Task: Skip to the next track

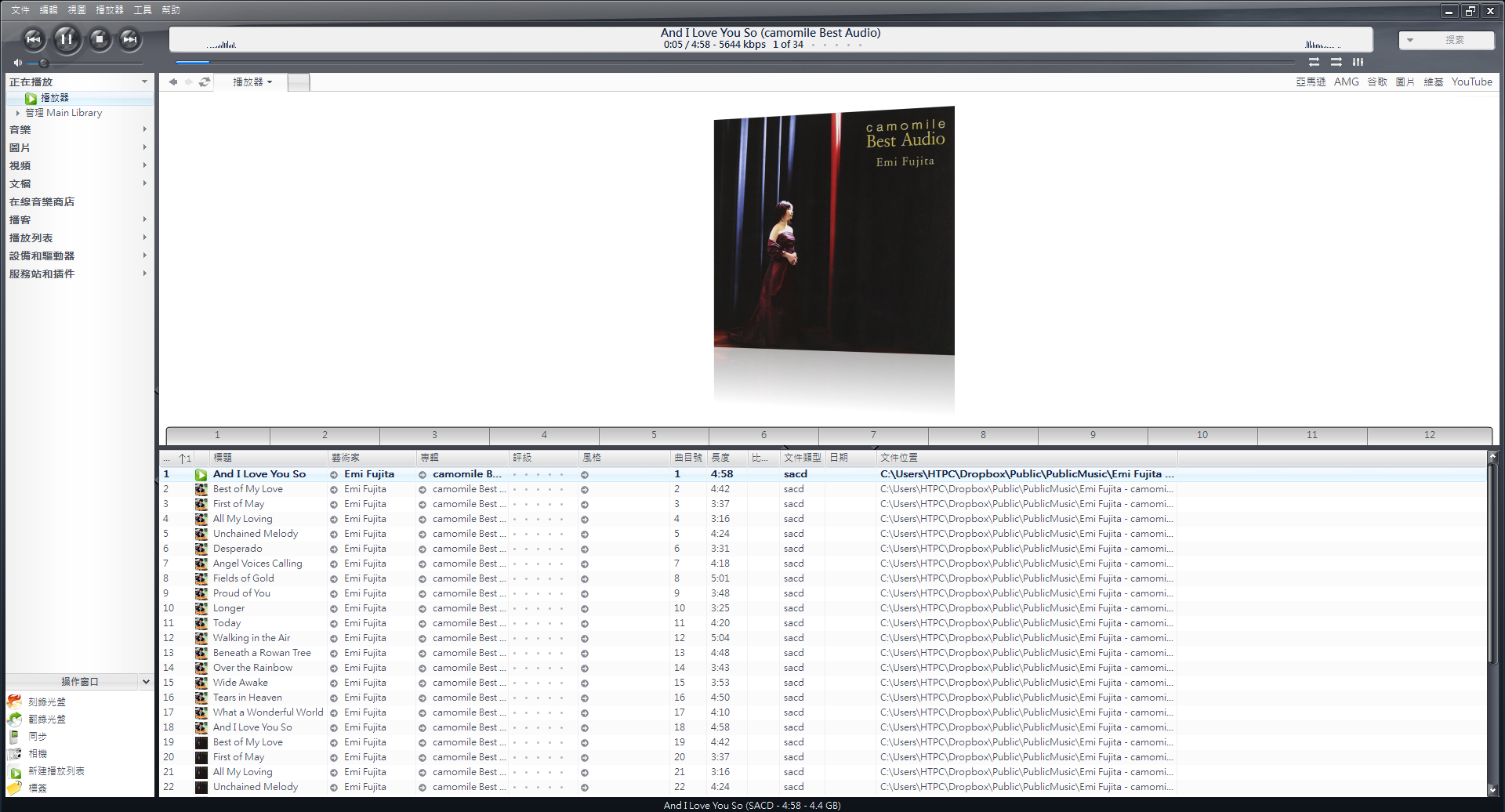Action: pos(129,38)
